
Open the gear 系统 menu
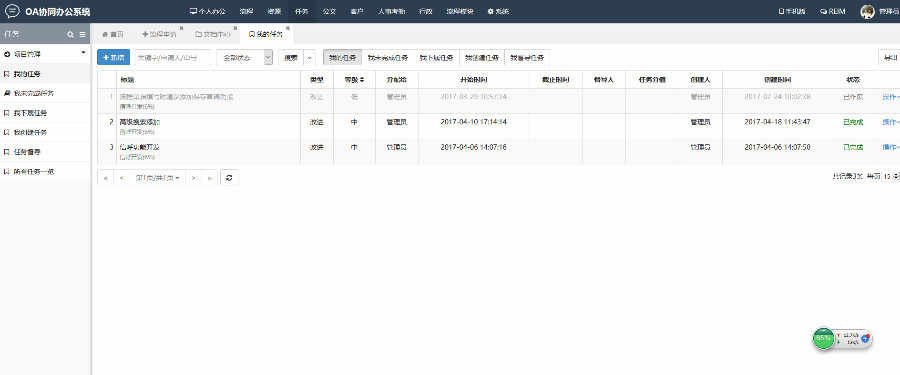(498, 11)
